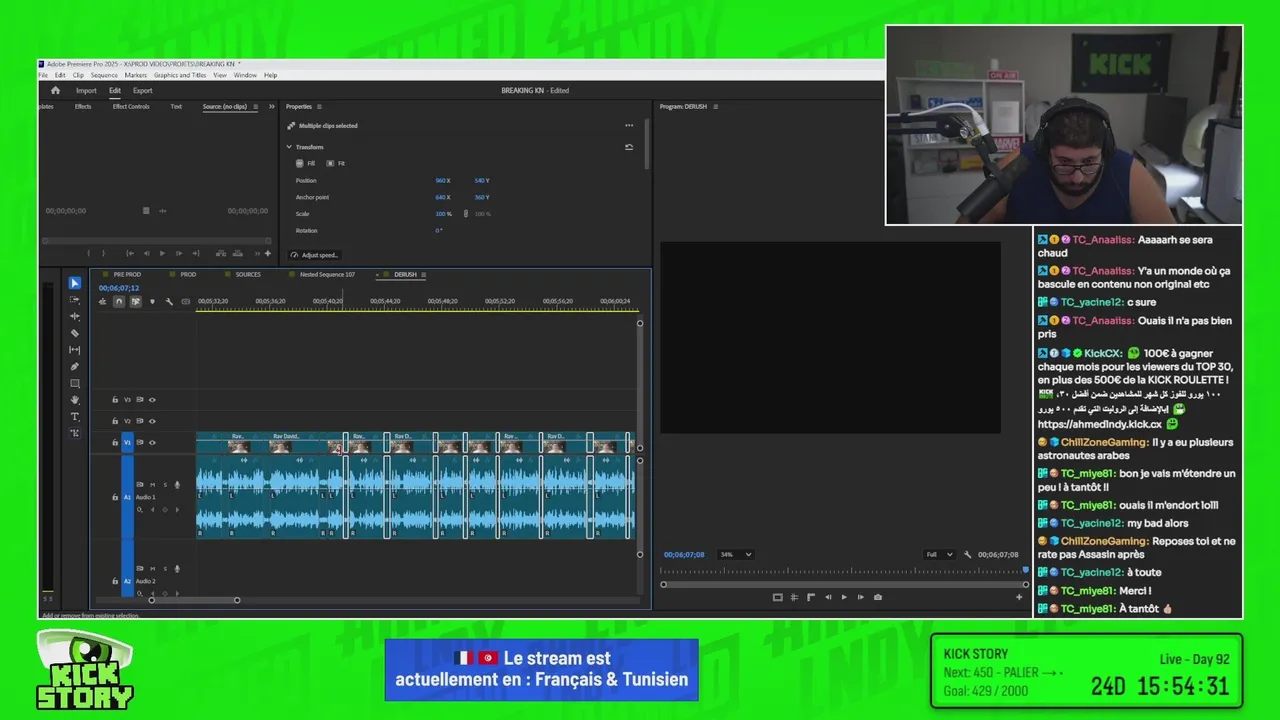Screen dimensions: 1280x720
Task: Switch to Import workspace tab
Action: pos(86,90)
